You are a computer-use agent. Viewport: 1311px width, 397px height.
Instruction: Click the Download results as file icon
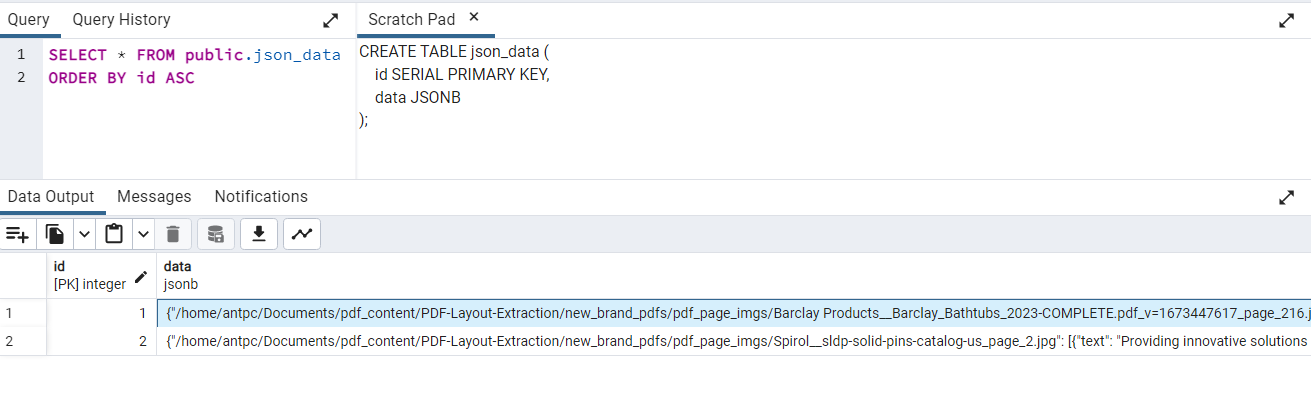click(x=259, y=234)
